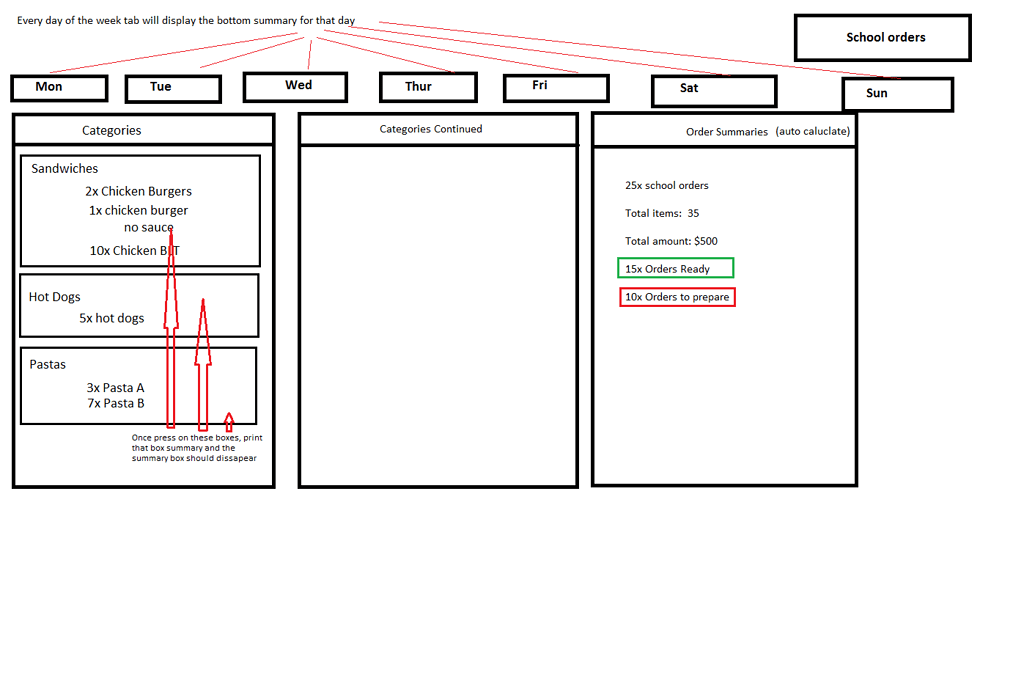Image resolution: width=1024 pixels, height=681 pixels.
Task: Click the Categories Continued panel header
Action: click(x=437, y=129)
